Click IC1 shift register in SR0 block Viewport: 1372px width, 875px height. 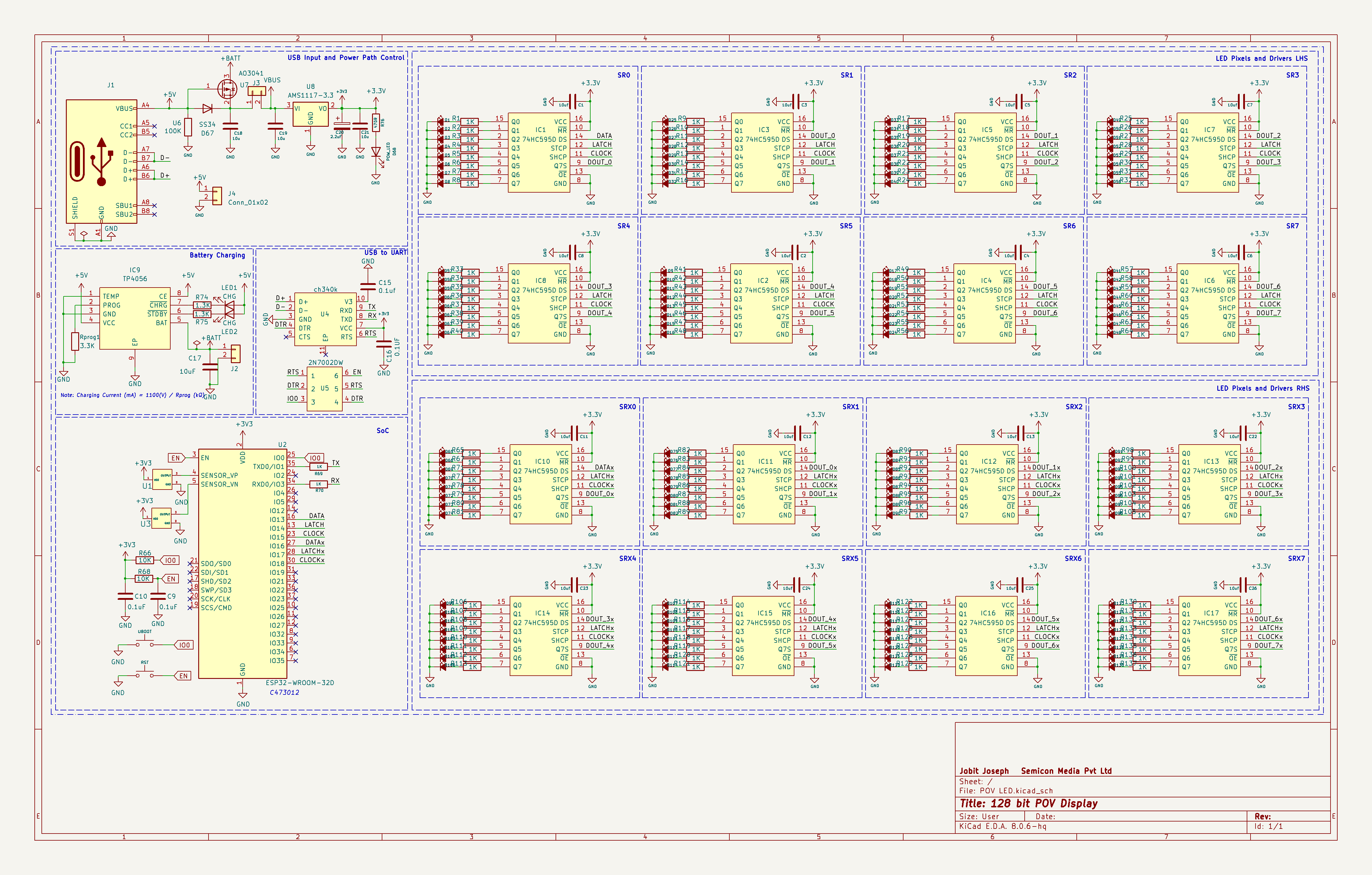click(539, 152)
